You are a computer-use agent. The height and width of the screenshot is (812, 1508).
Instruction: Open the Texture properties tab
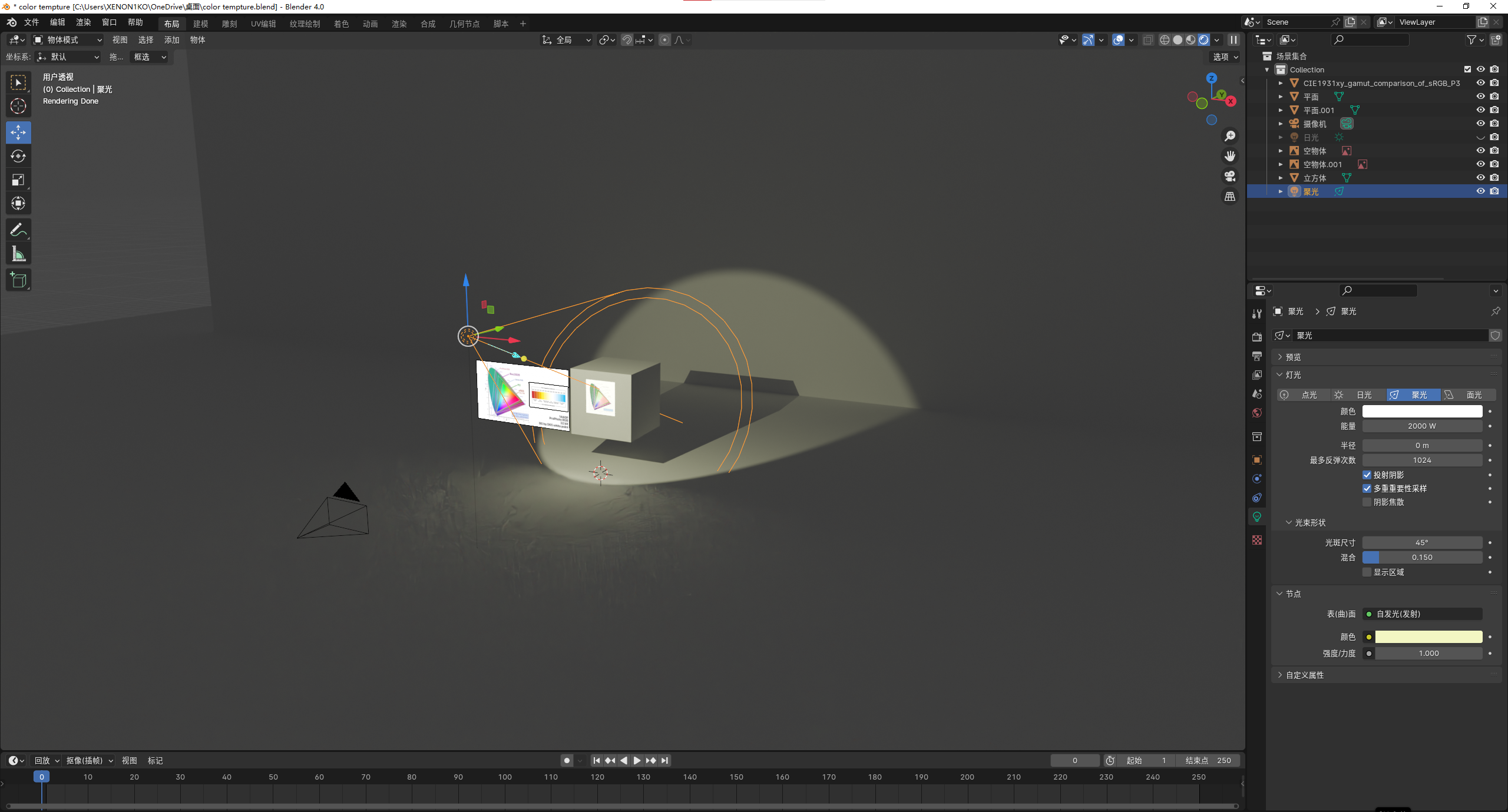click(1257, 540)
